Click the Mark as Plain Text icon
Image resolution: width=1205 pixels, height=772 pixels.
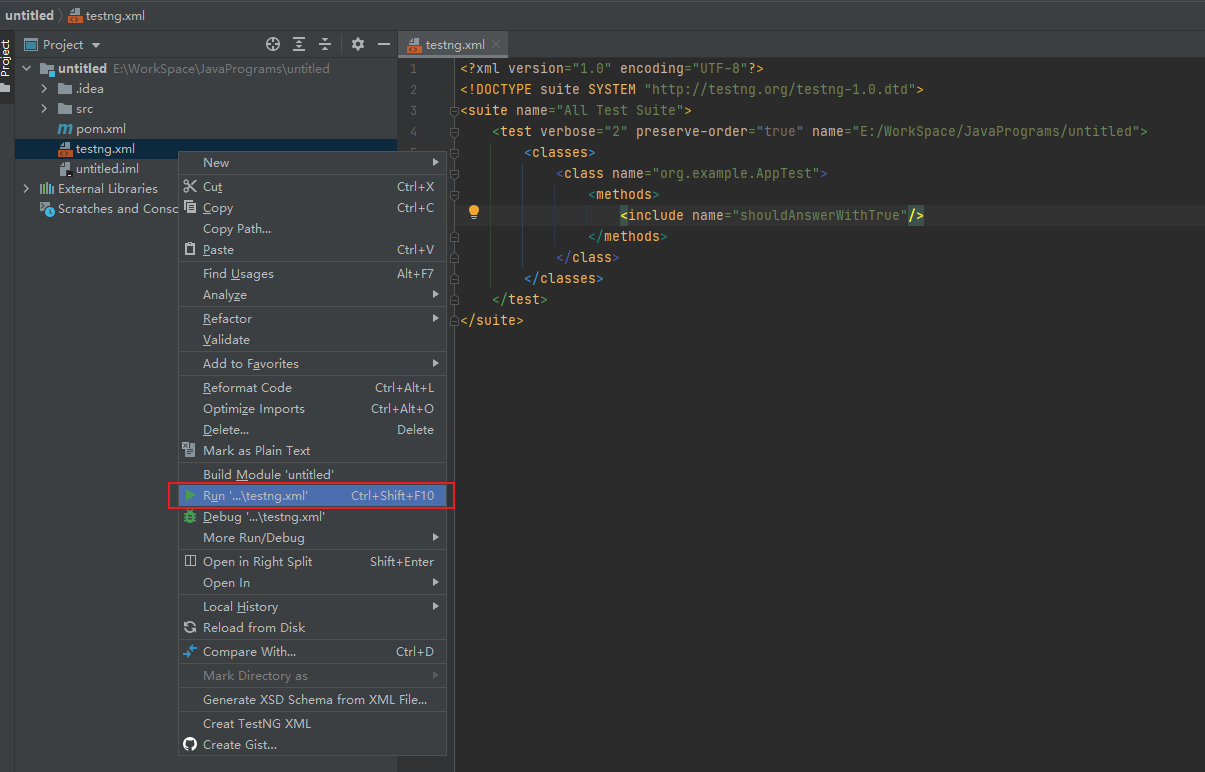[x=190, y=450]
